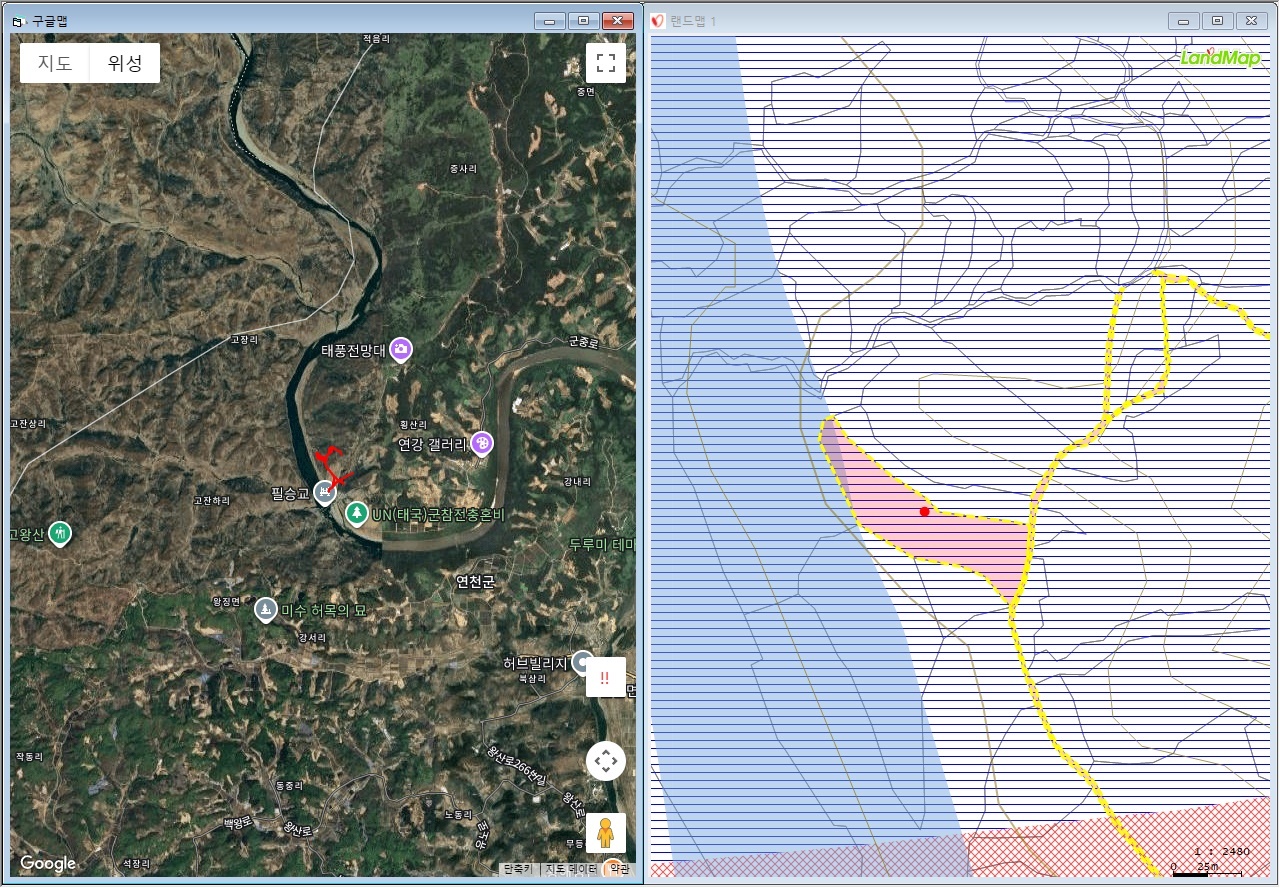Select the 연강 갤러리 palette marker
Screen dimensions: 1280x888
482,443
